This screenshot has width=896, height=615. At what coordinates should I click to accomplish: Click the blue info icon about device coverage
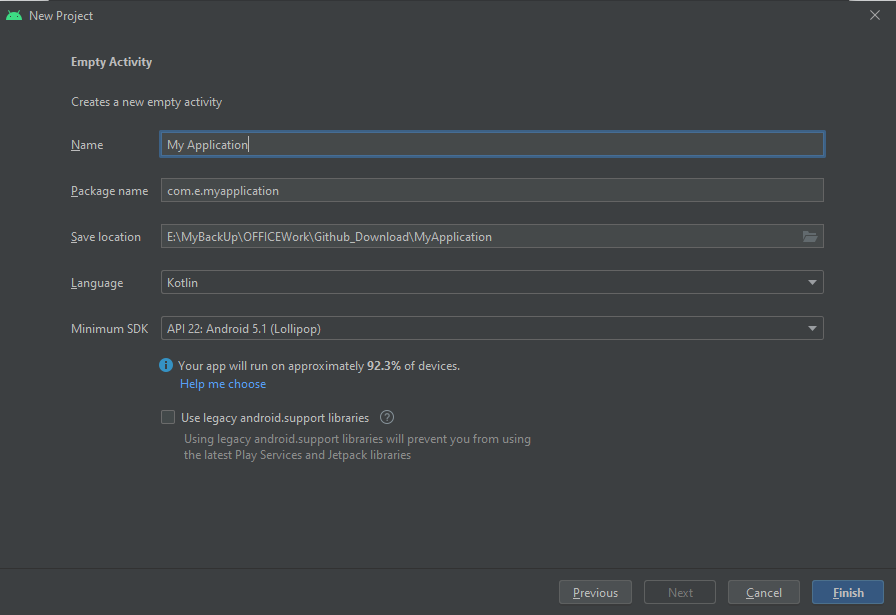pyautogui.click(x=166, y=365)
